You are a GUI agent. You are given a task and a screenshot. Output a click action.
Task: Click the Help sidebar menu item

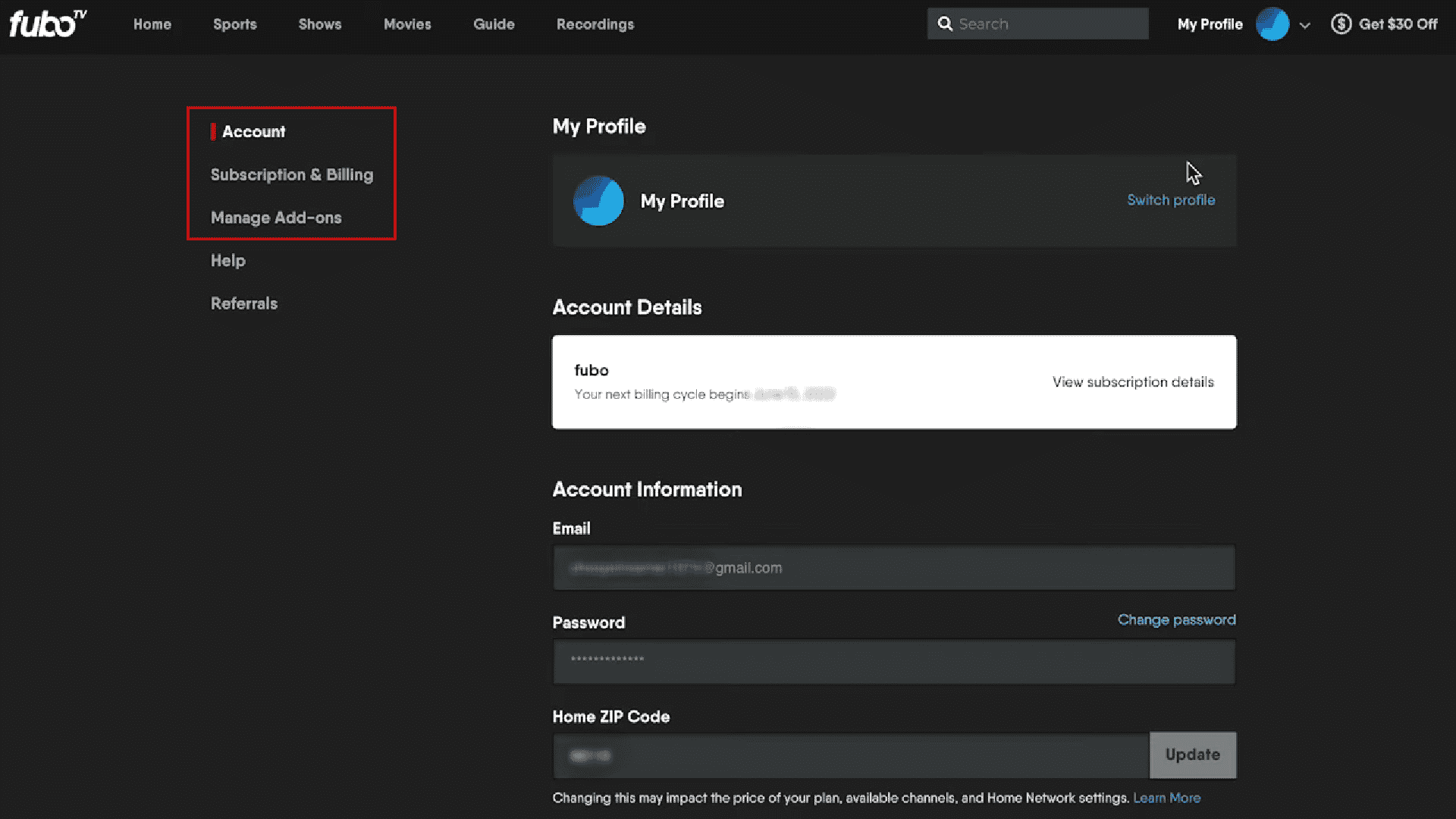coord(228,260)
